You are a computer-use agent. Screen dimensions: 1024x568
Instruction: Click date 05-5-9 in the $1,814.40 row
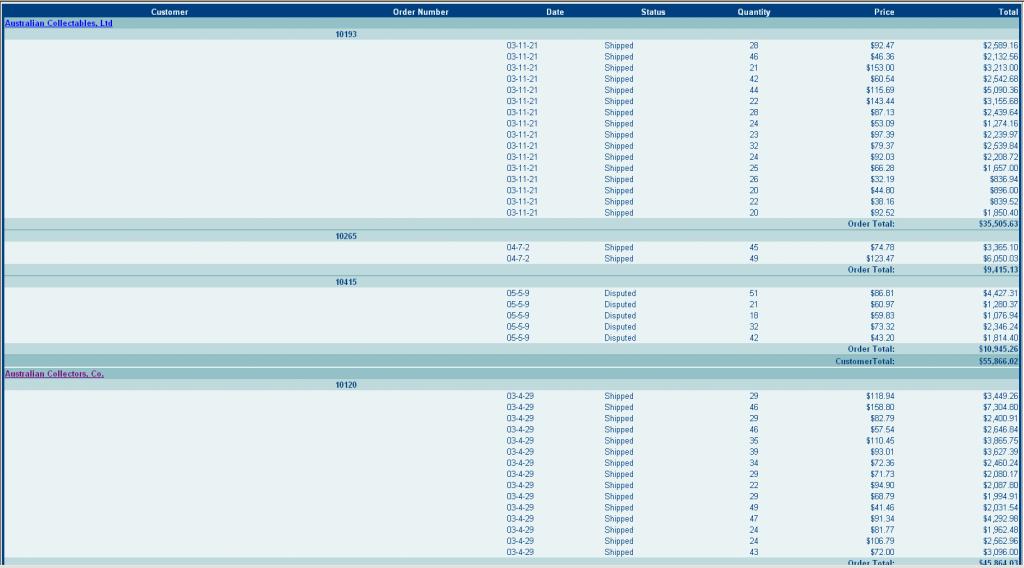point(518,338)
